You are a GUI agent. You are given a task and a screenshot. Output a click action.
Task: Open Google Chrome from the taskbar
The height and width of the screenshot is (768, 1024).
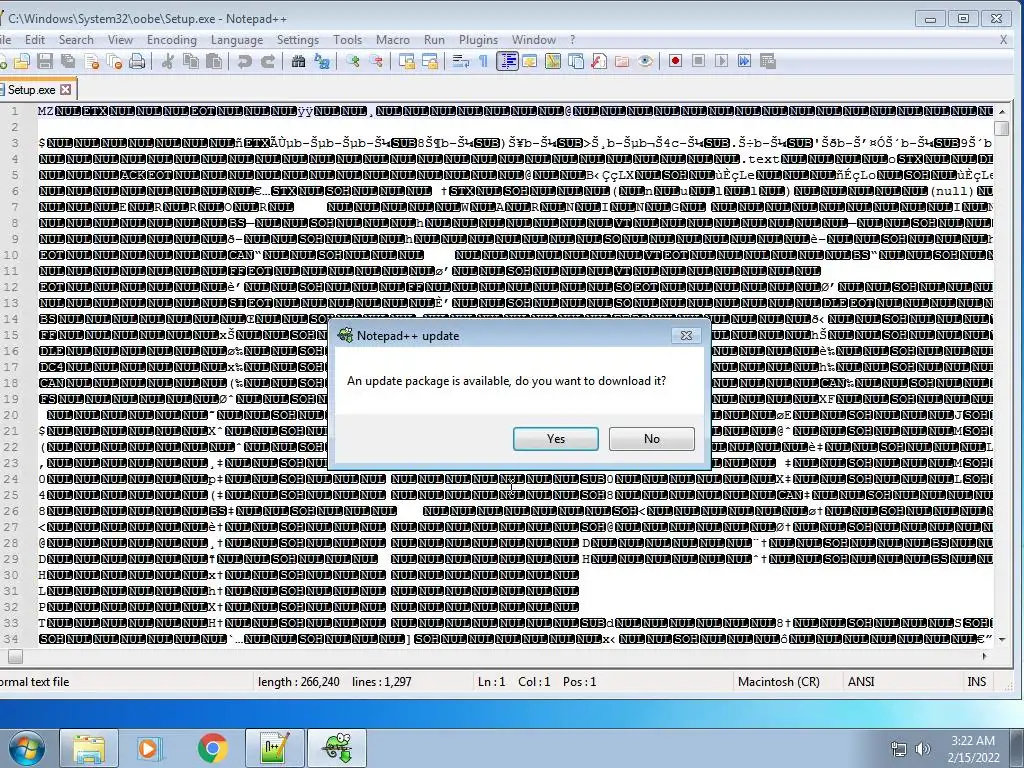[x=212, y=748]
